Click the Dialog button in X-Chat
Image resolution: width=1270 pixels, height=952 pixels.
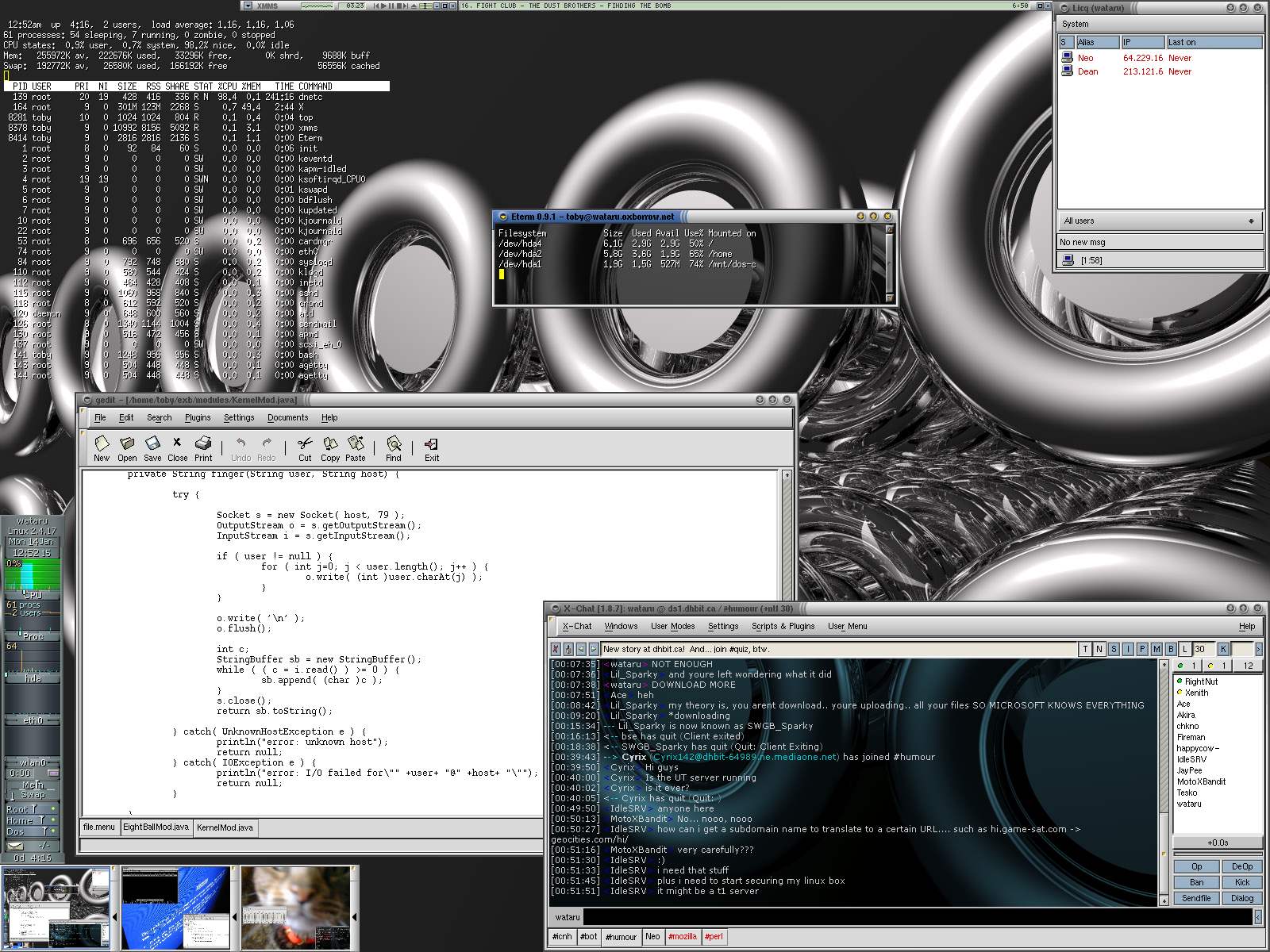1242,899
